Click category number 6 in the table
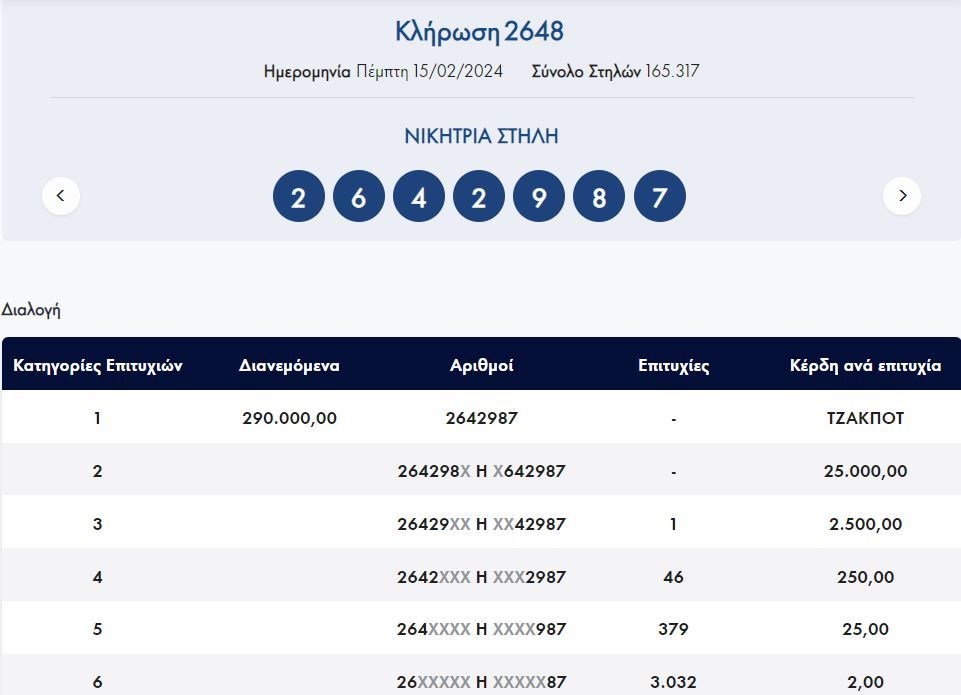 tap(97, 682)
